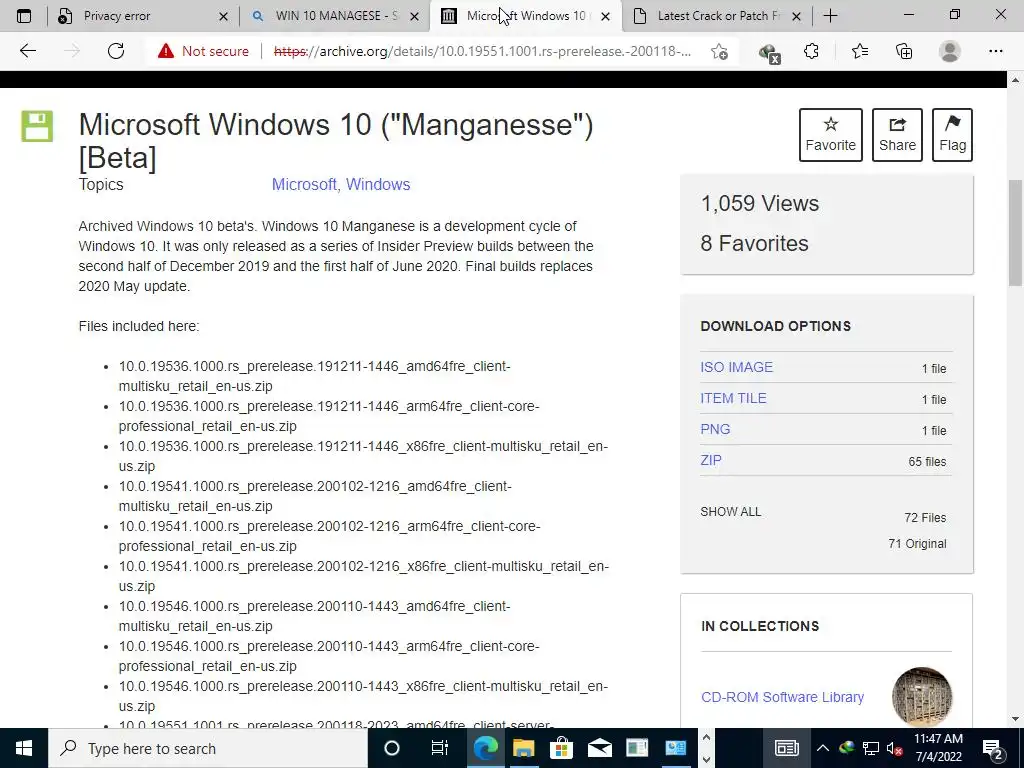Click the archive.org address bar
The height and width of the screenshot is (768, 1024).
coord(482,51)
